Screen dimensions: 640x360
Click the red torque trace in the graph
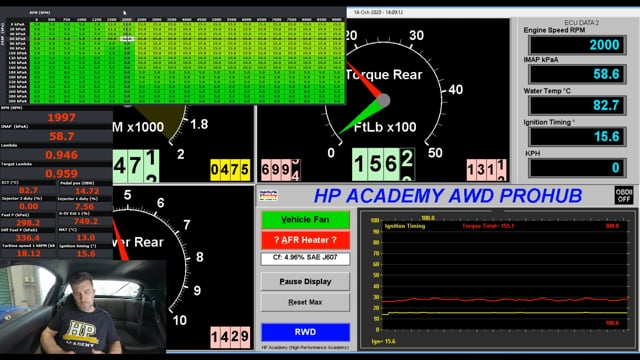point(504,300)
